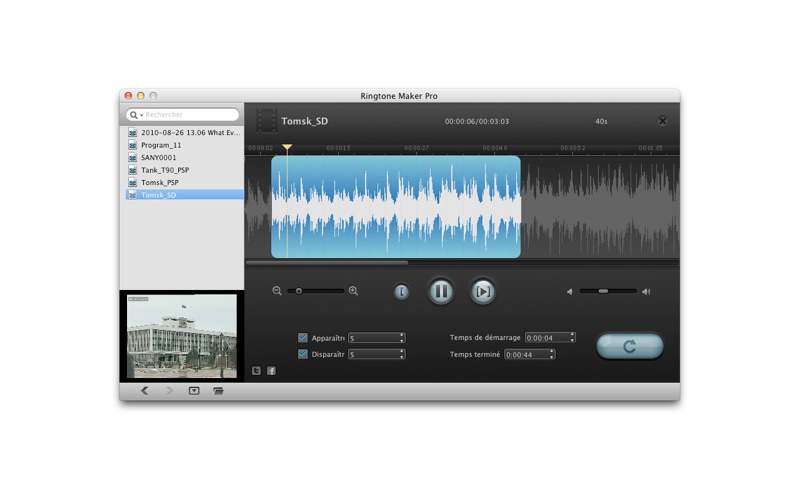
Task: Close the Tomsk_SD track with X icon
Action: pyautogui.click(x=662, y=121)
